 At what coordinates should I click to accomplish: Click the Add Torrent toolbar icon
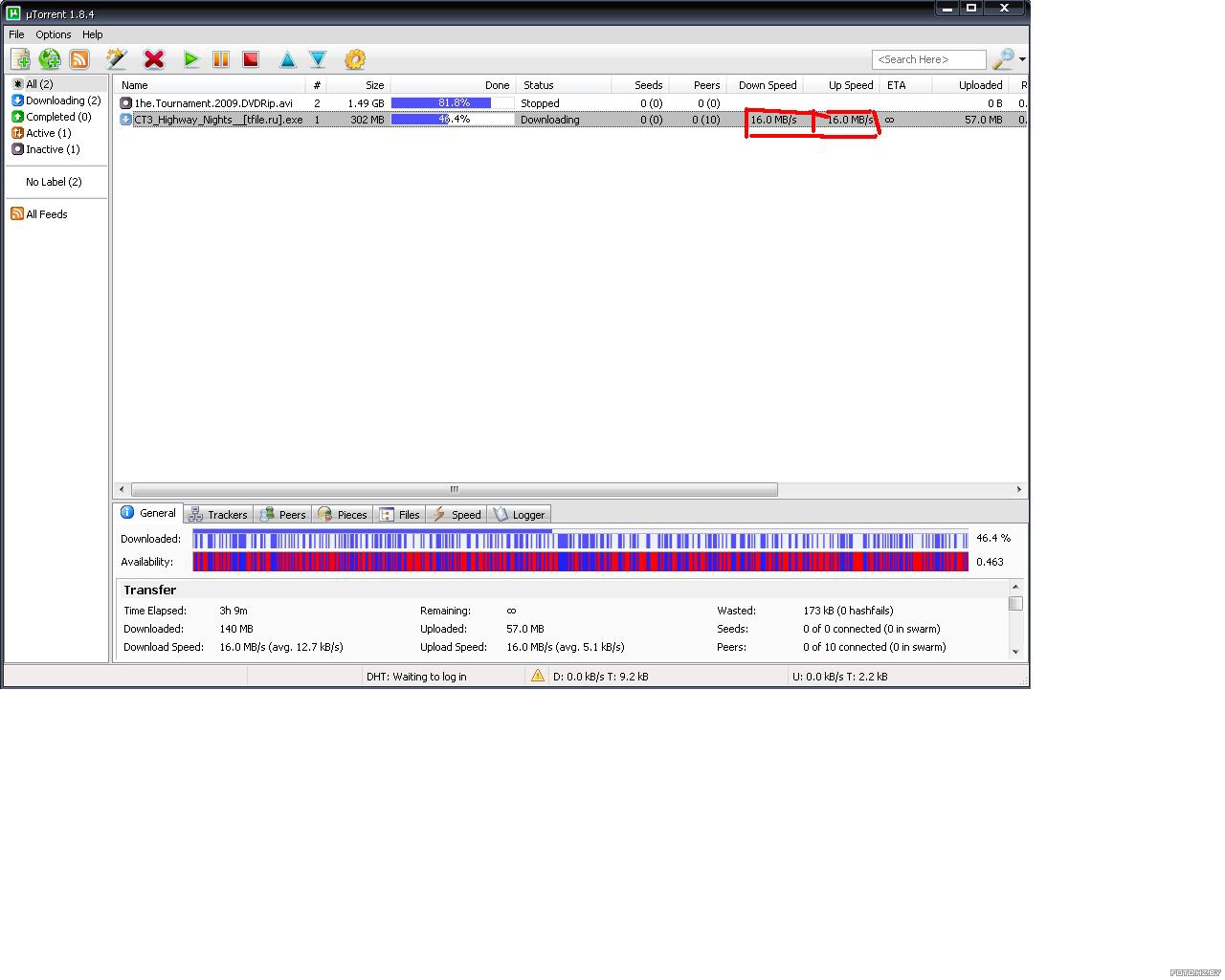point(20,59)
